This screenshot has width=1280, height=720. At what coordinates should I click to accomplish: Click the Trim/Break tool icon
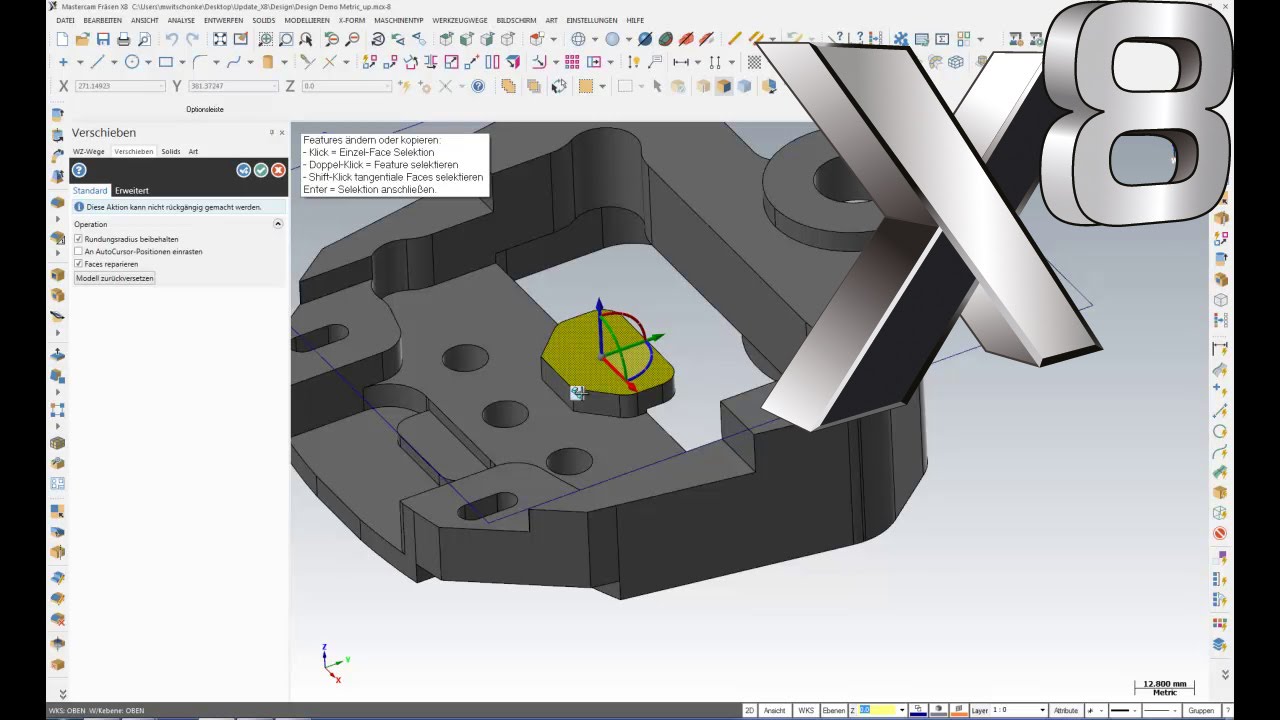click(x=307, y=62)
